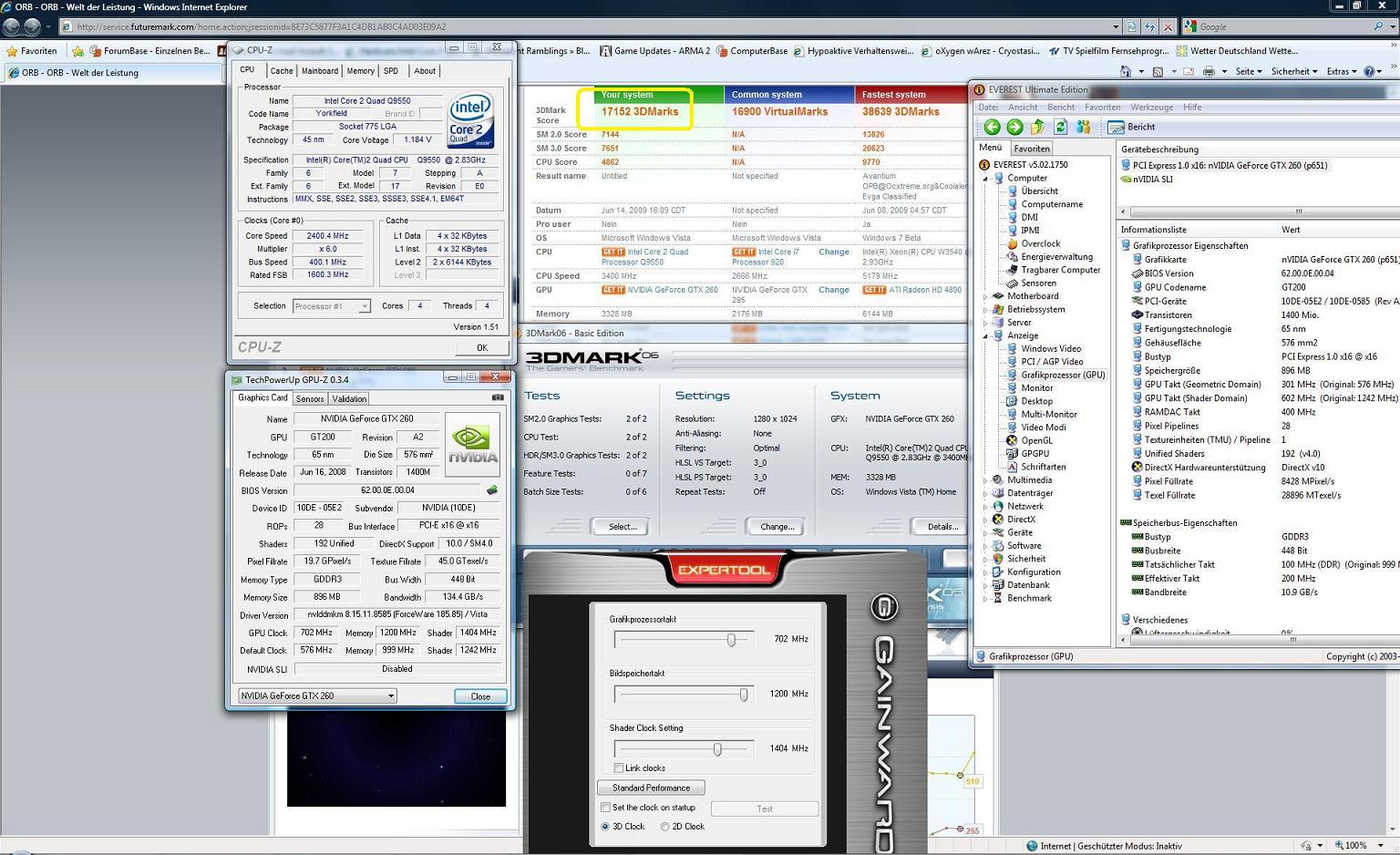Viewport: 1400px width, 855px height.
Task: Open the Validation tab in GPU-Z
Action: click(349, 398)
